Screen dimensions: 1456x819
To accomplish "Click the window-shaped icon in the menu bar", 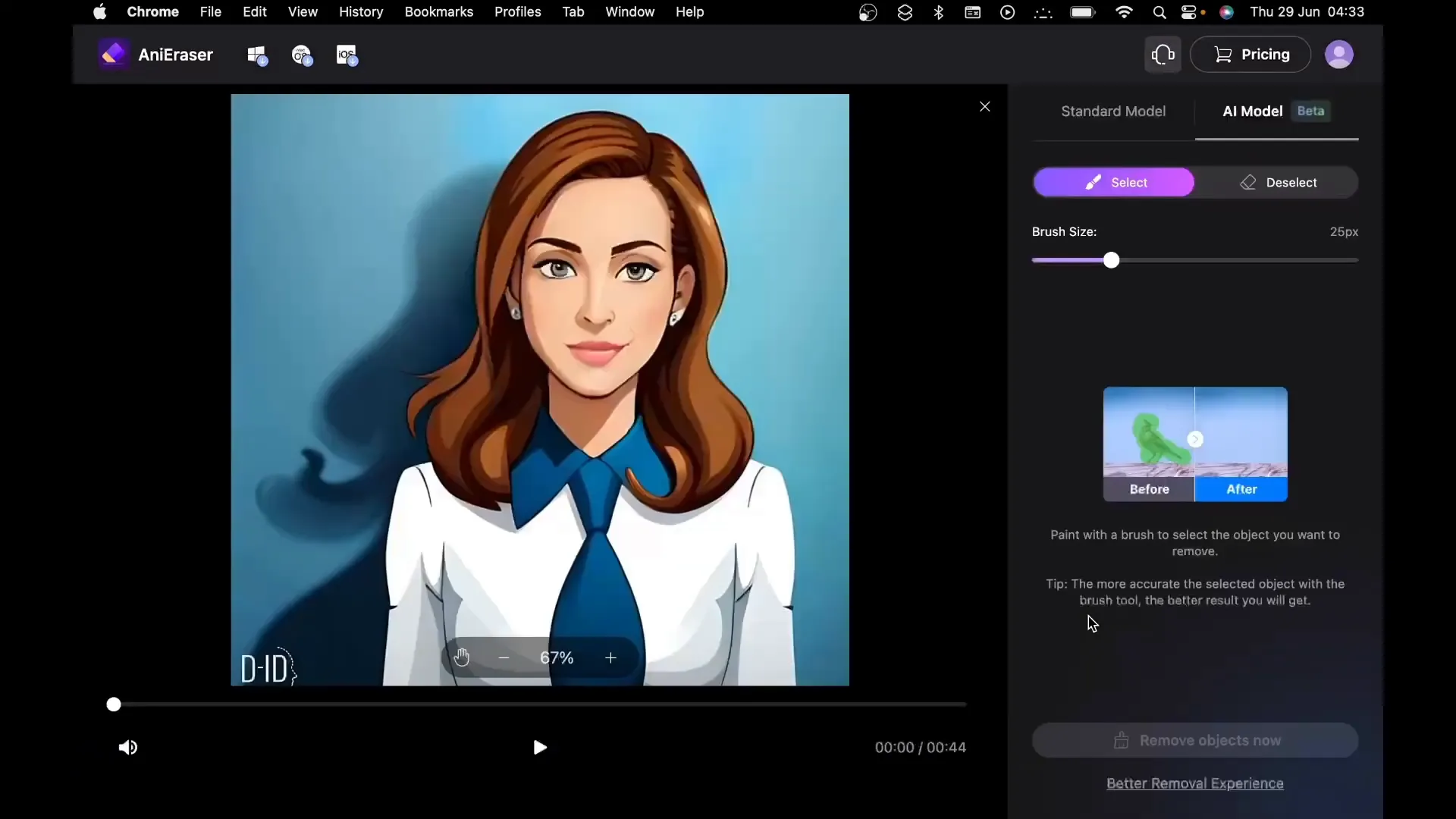I will [973, 12].
